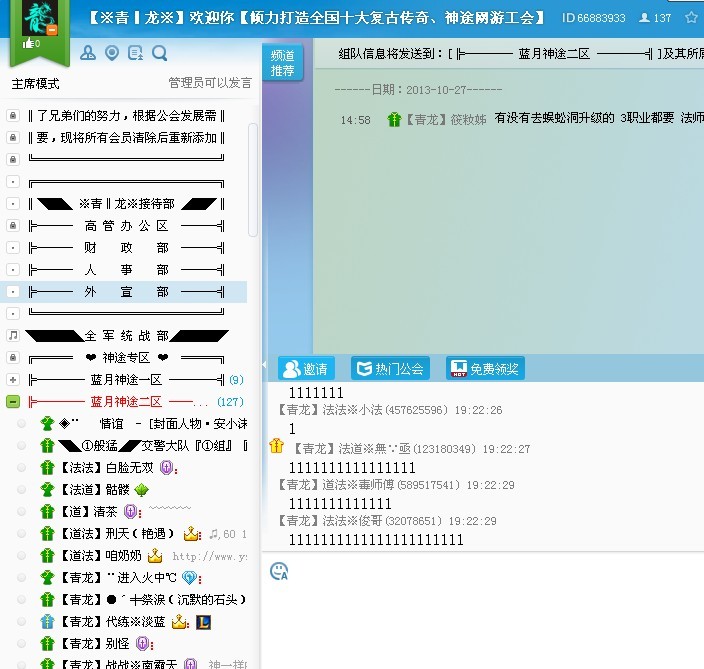Select the 人事部 channel

point(127,269)
